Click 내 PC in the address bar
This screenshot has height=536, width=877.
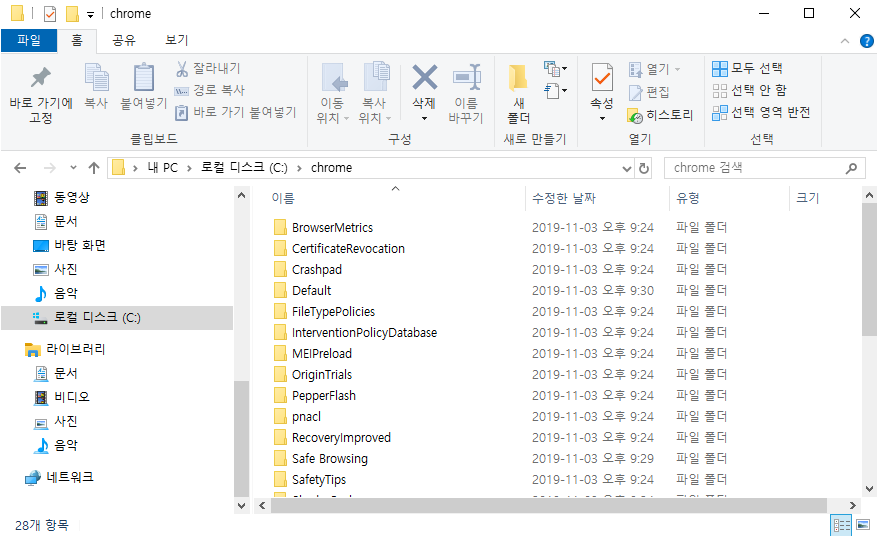click(163, 168)
